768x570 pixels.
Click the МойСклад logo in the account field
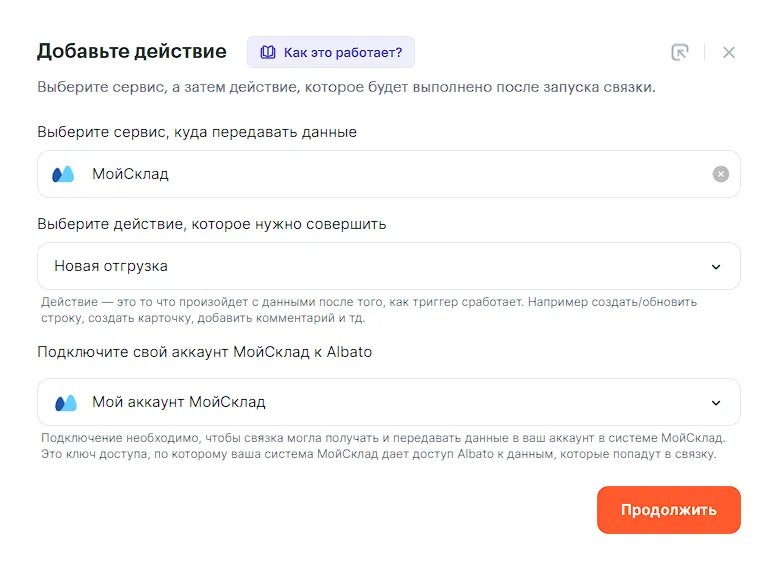(65, 402)
